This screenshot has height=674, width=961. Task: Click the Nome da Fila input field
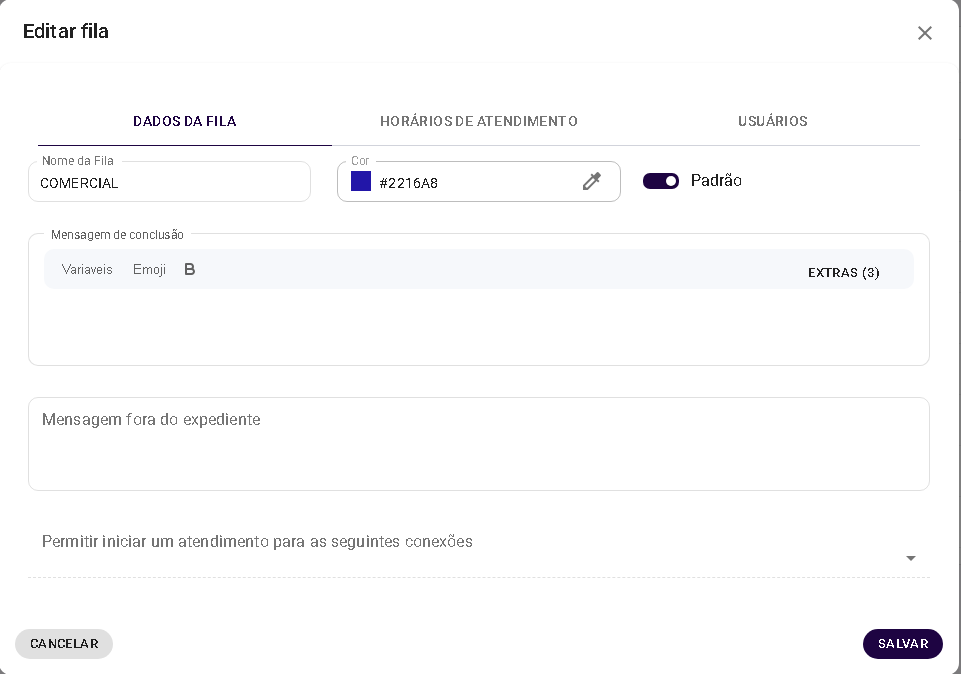coord(169,181)
